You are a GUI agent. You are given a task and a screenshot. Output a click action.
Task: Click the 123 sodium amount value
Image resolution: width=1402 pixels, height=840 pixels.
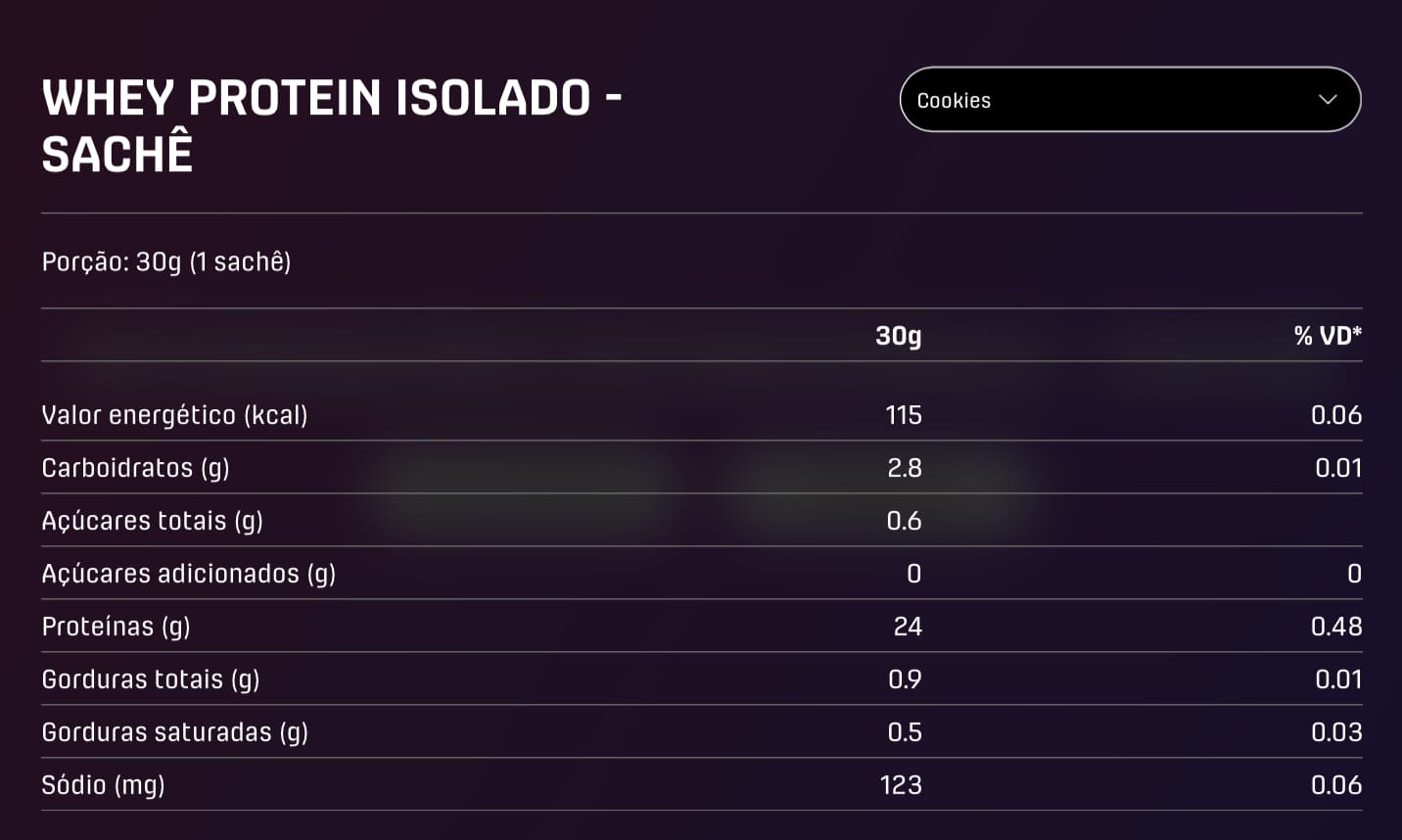point(901,785)
